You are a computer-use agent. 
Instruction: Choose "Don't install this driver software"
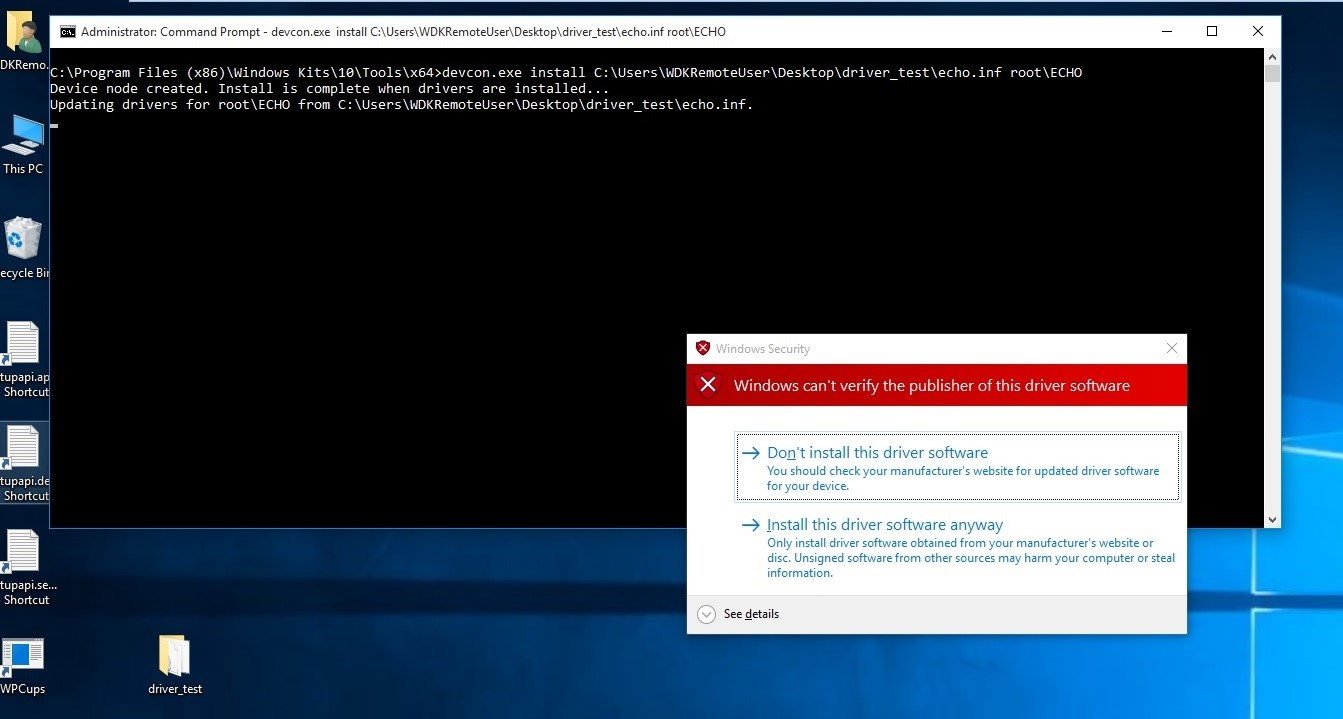point(877,453)
